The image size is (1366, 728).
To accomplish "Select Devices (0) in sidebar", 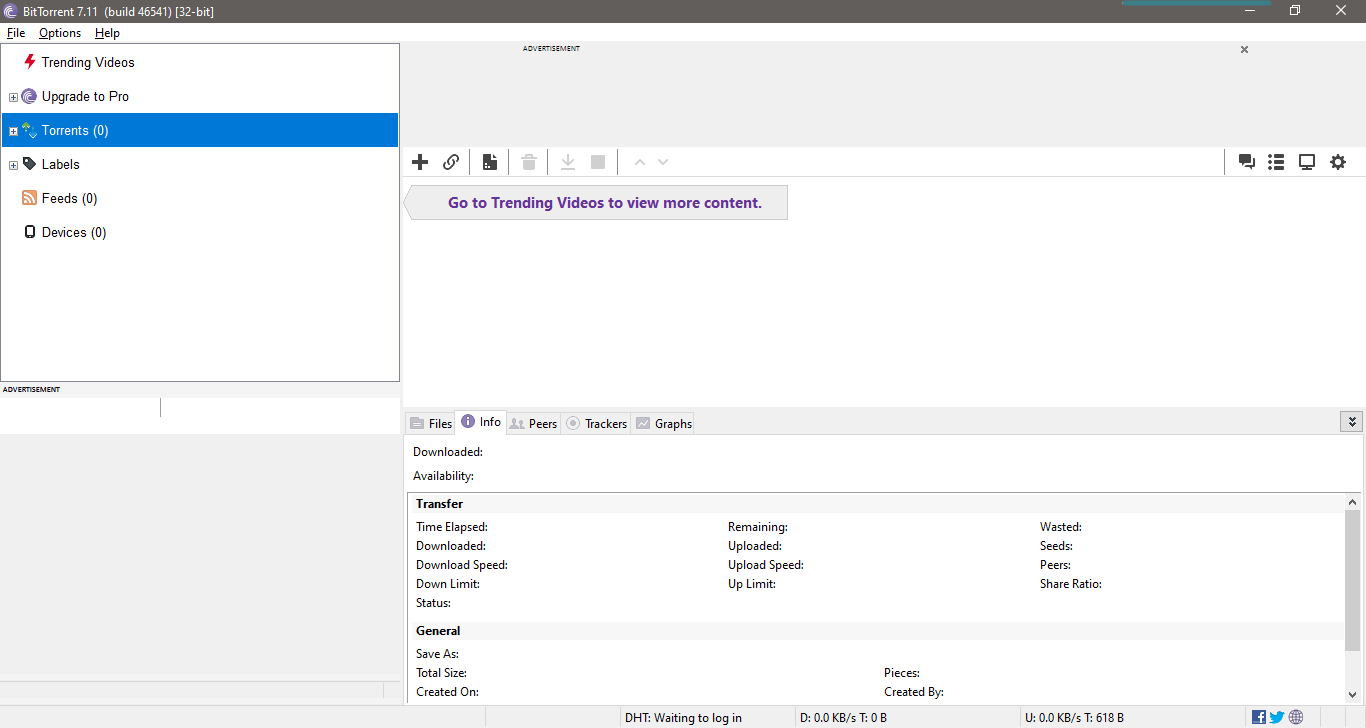I will 74,232.
